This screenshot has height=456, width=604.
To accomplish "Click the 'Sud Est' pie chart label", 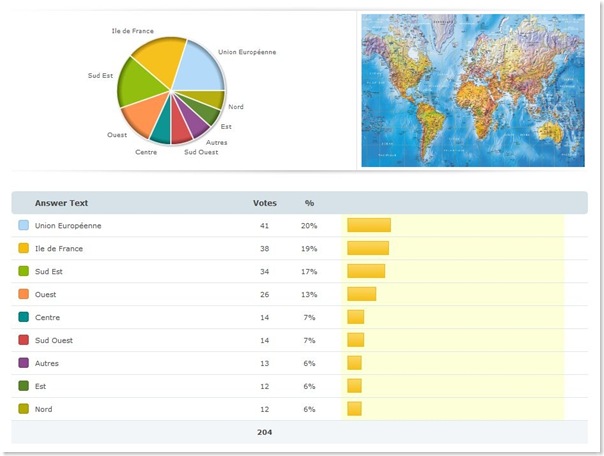I will (x=100, y=75).
